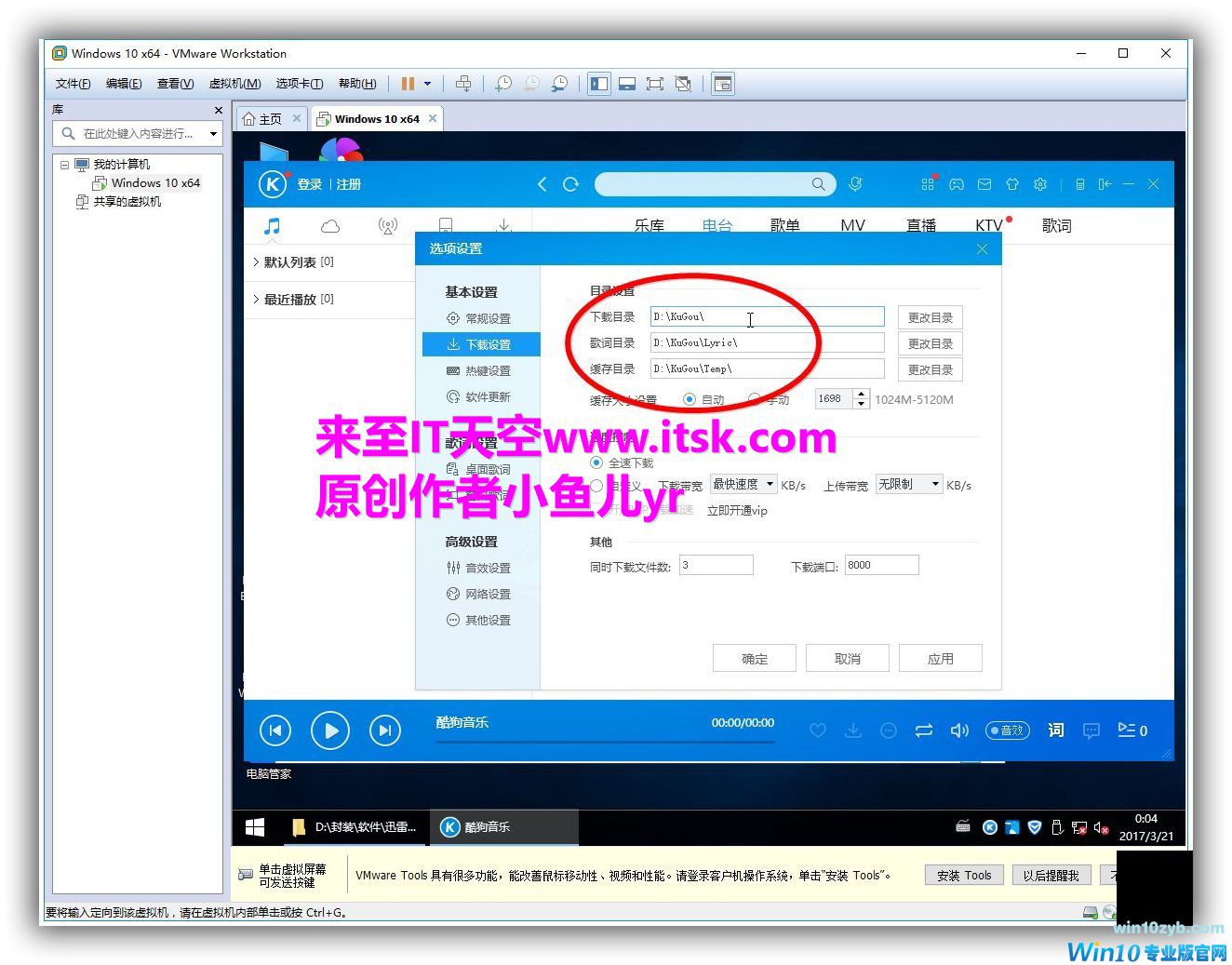Change the 缓存目录 folder
The image size is (1232, 965).
(931, 369)
